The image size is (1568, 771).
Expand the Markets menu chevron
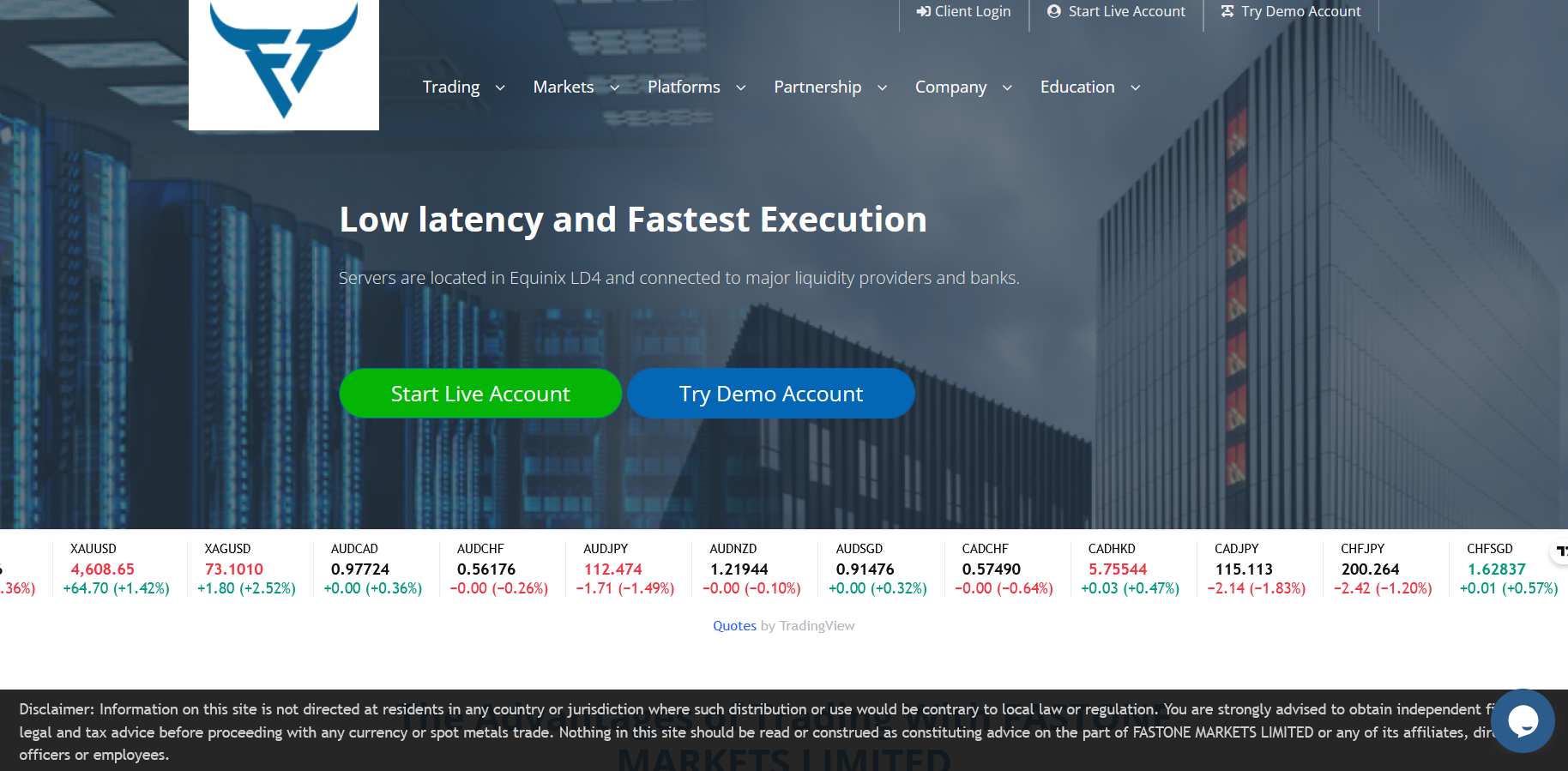[x=614, y=87]
